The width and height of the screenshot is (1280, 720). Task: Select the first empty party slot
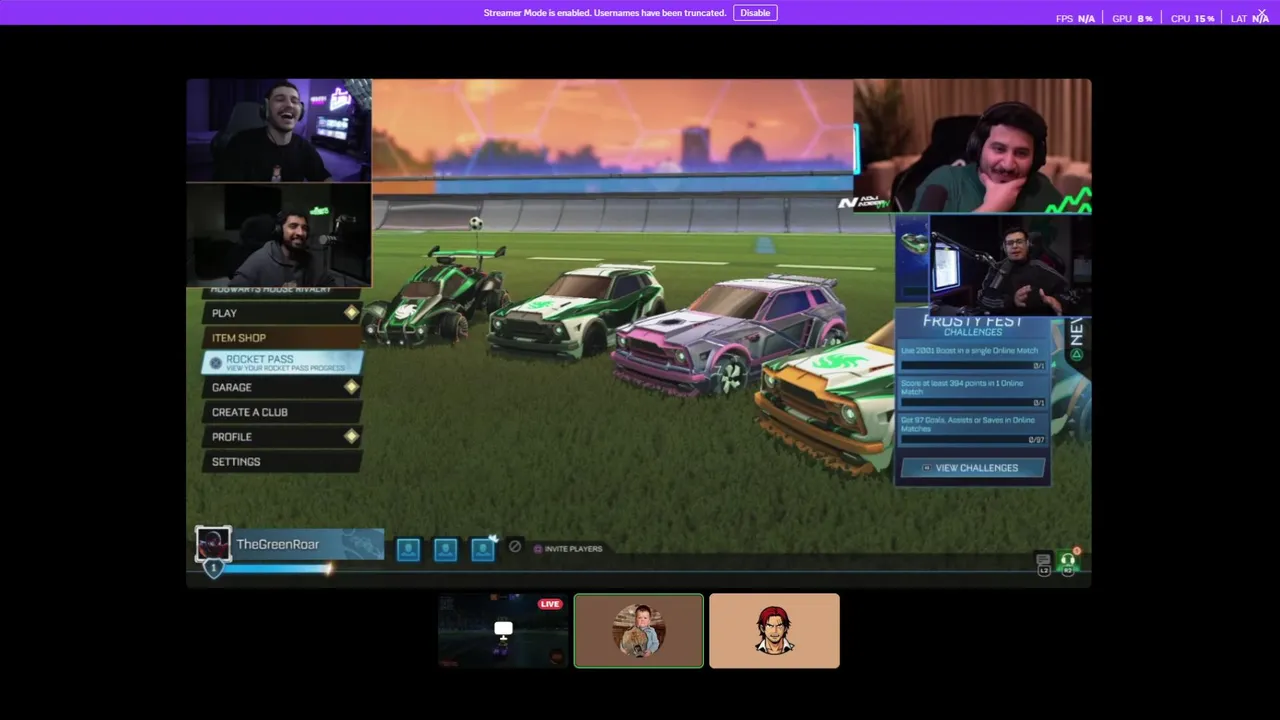pos(408,549)
